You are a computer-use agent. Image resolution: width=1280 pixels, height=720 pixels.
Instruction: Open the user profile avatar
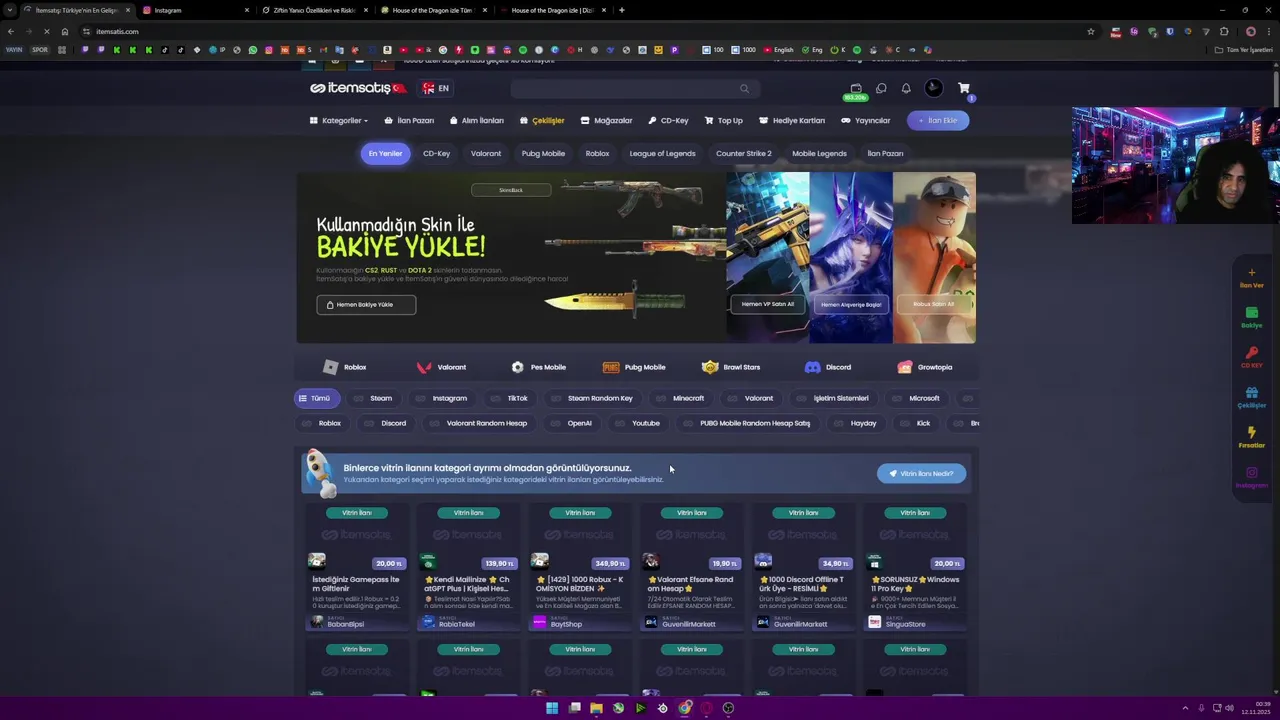coord(933,88)
